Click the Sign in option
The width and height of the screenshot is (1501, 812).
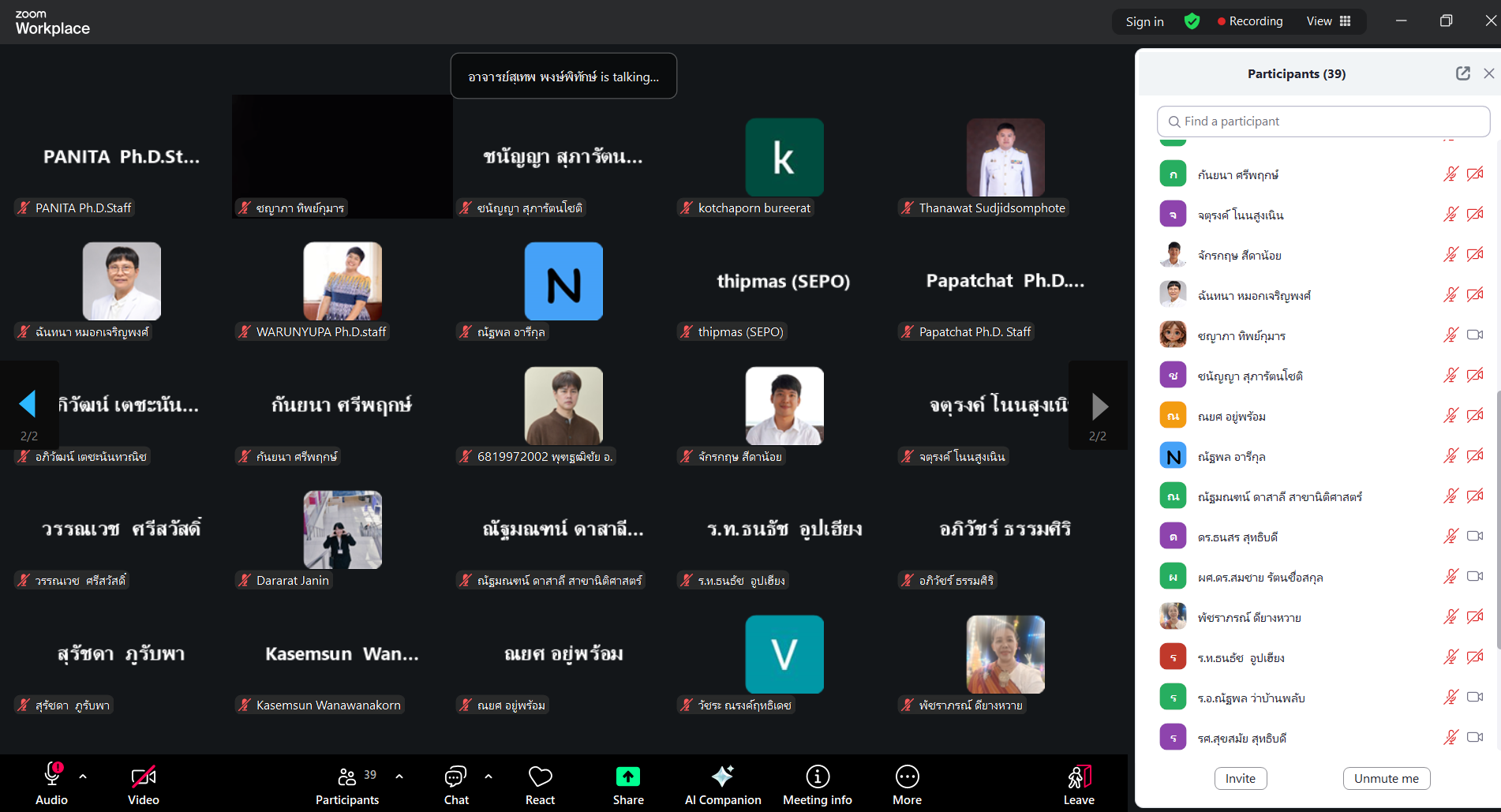tap(1144, 21)
